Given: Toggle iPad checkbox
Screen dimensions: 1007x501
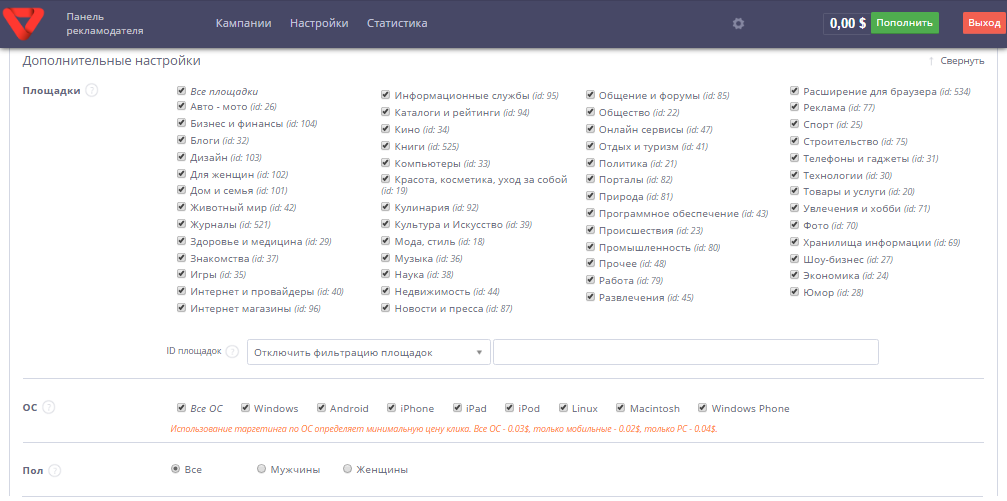Looking at the screenshot, I should click(x=457, y=408).
